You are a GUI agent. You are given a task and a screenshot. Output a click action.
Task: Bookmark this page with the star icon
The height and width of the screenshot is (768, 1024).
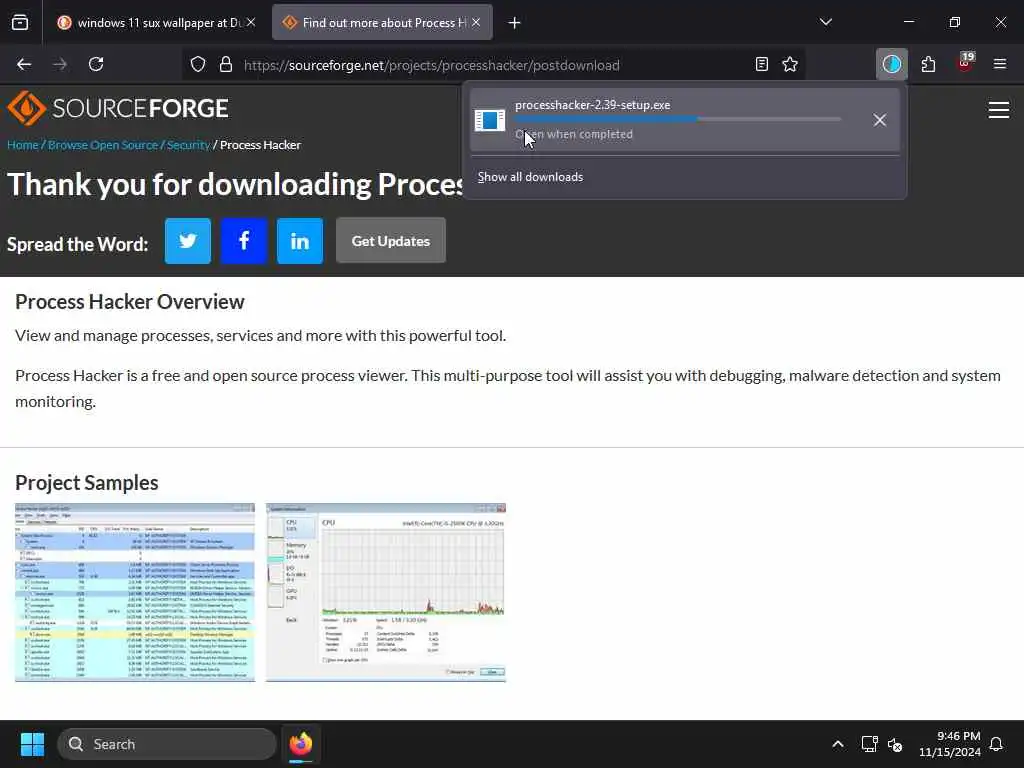click(790, 64)
